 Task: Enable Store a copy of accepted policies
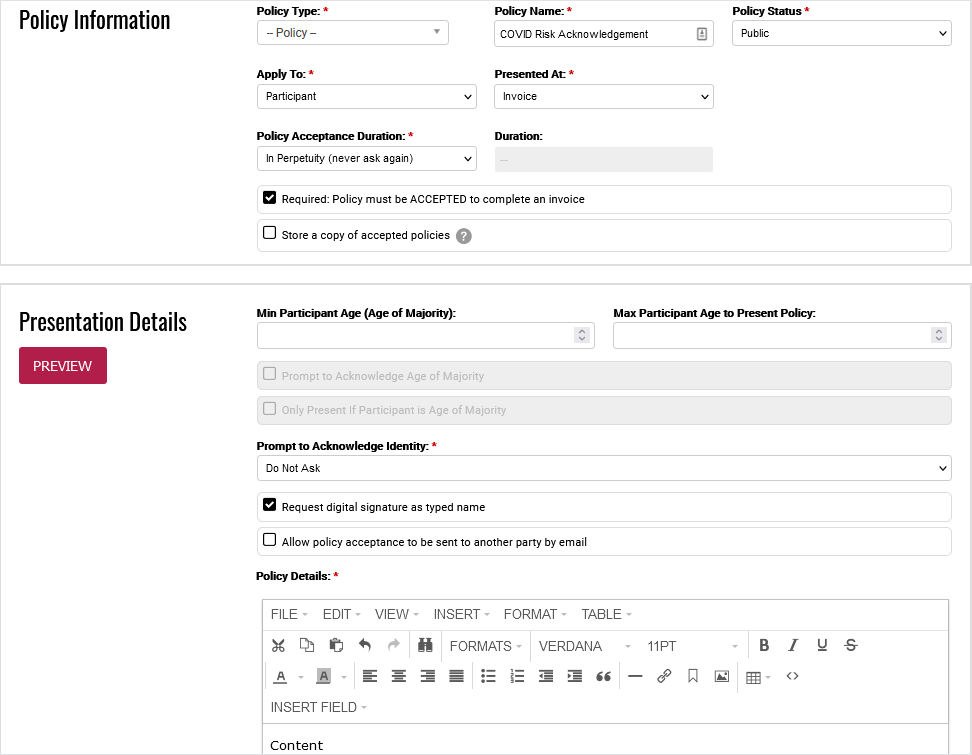[x=270, y=234]
